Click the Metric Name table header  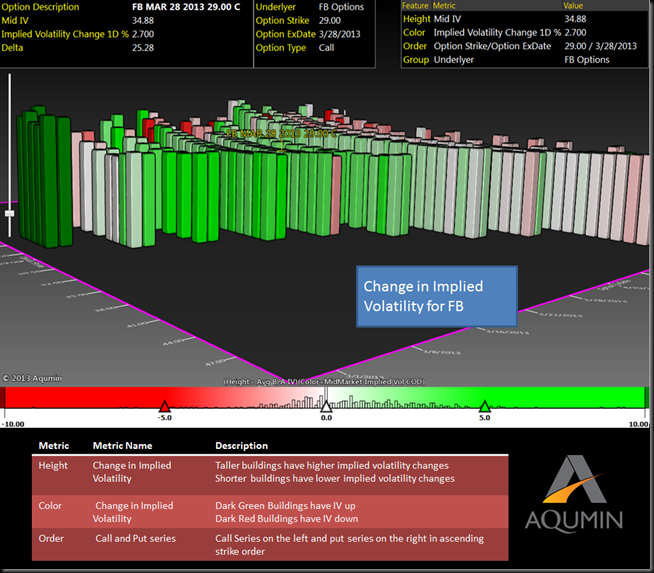(122, 445)
